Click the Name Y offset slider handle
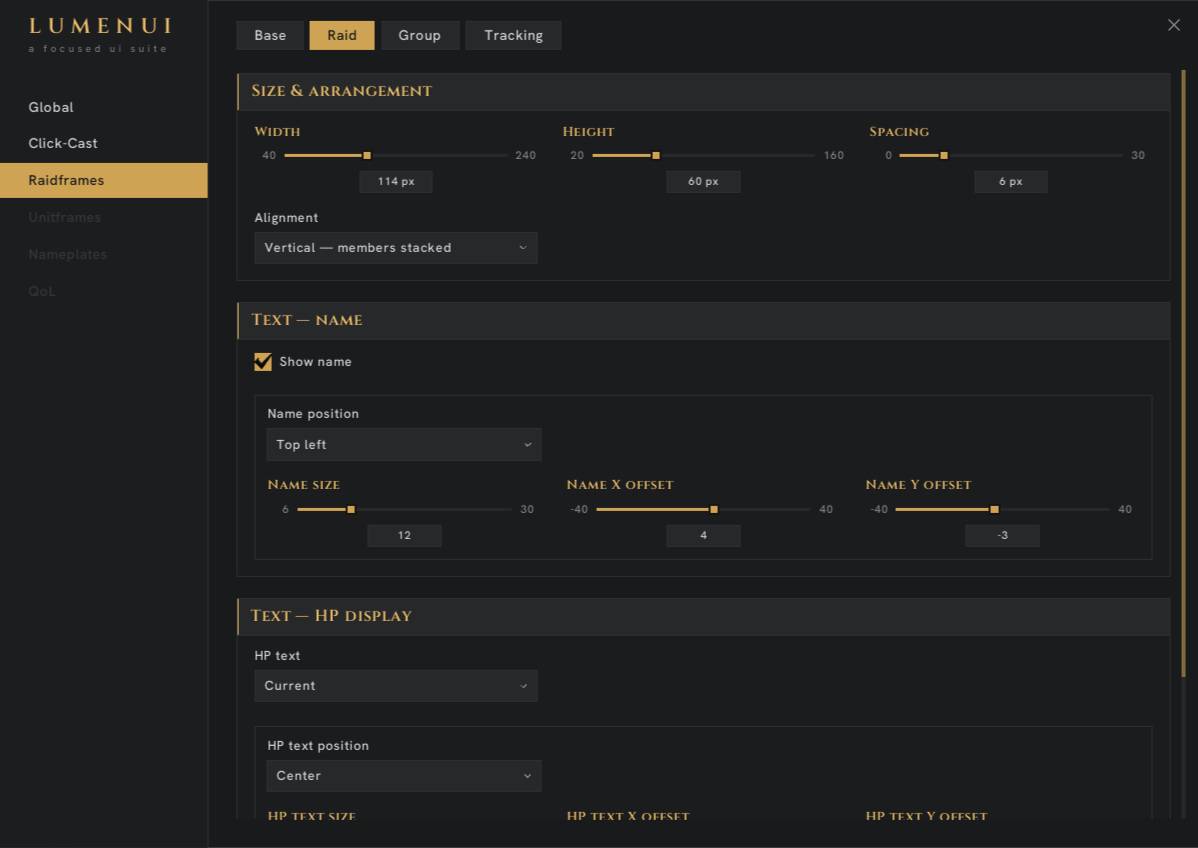Viewport: 1198px width, 848px height. (994, 509)
